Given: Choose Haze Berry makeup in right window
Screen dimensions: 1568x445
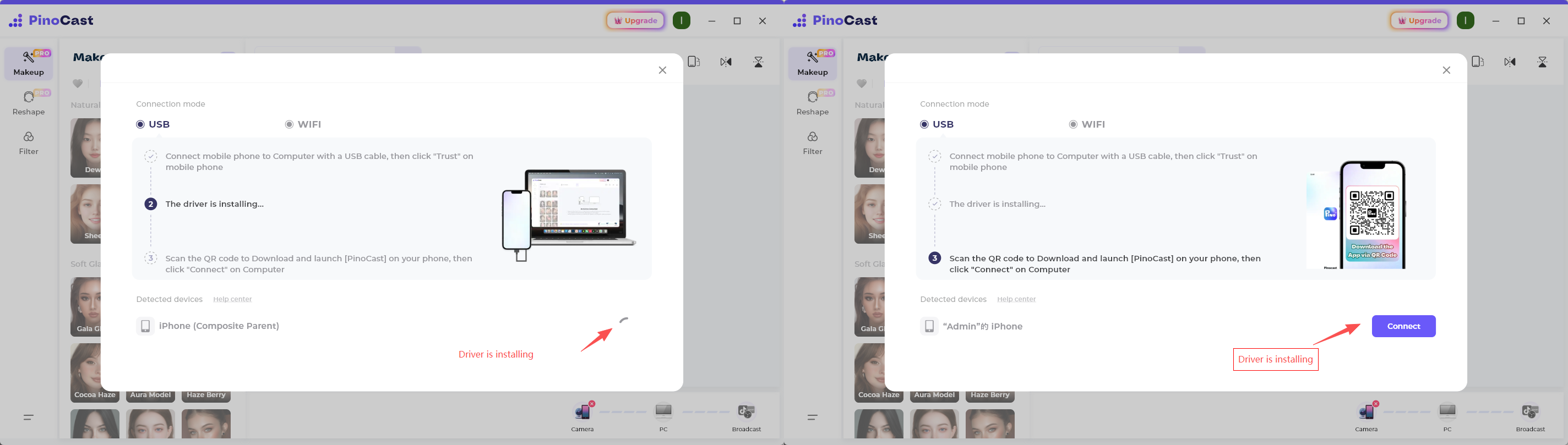Looking at the screenshot, I should (990, 395).
